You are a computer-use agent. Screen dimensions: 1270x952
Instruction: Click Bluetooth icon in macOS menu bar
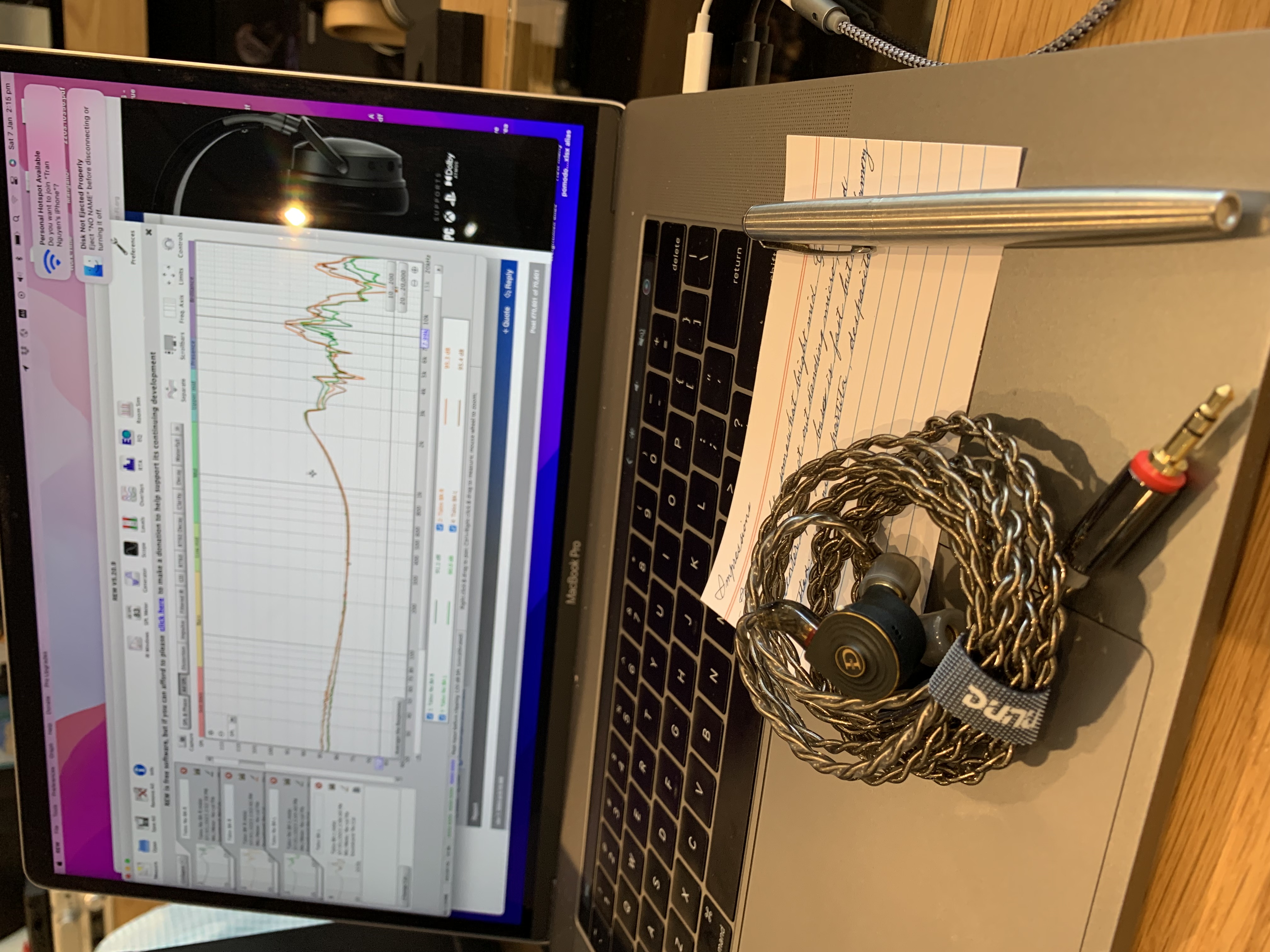[x=19, y=259]
